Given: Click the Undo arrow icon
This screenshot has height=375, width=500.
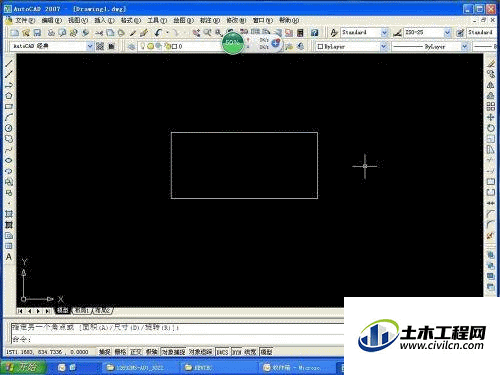Looking at the screenshot, I should [x=158, y=33].
